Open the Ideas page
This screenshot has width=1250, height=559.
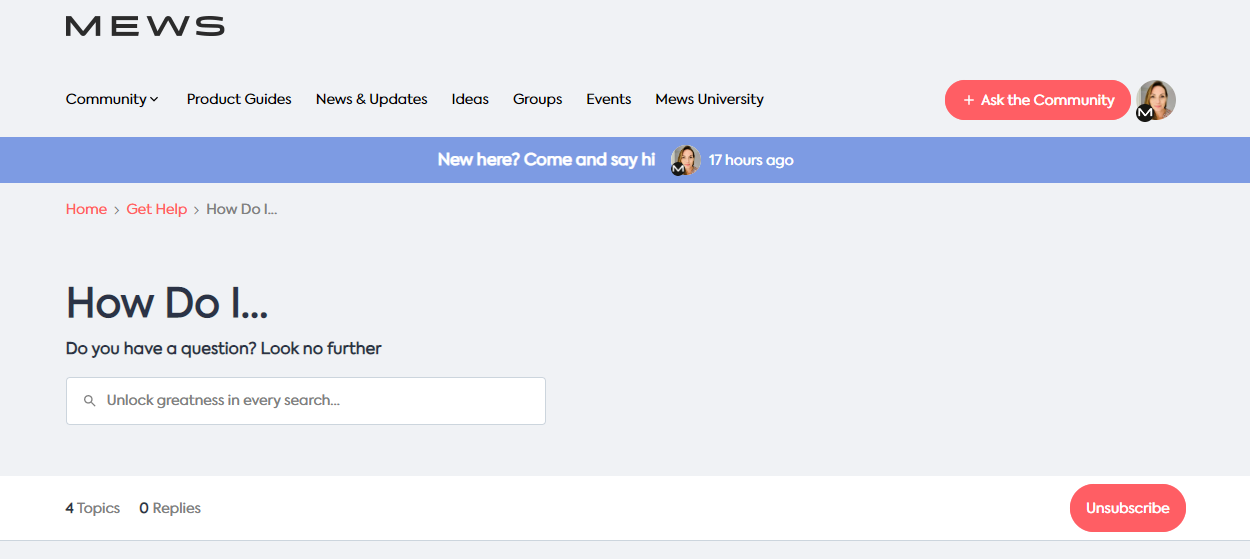click(x=470, y=99)
